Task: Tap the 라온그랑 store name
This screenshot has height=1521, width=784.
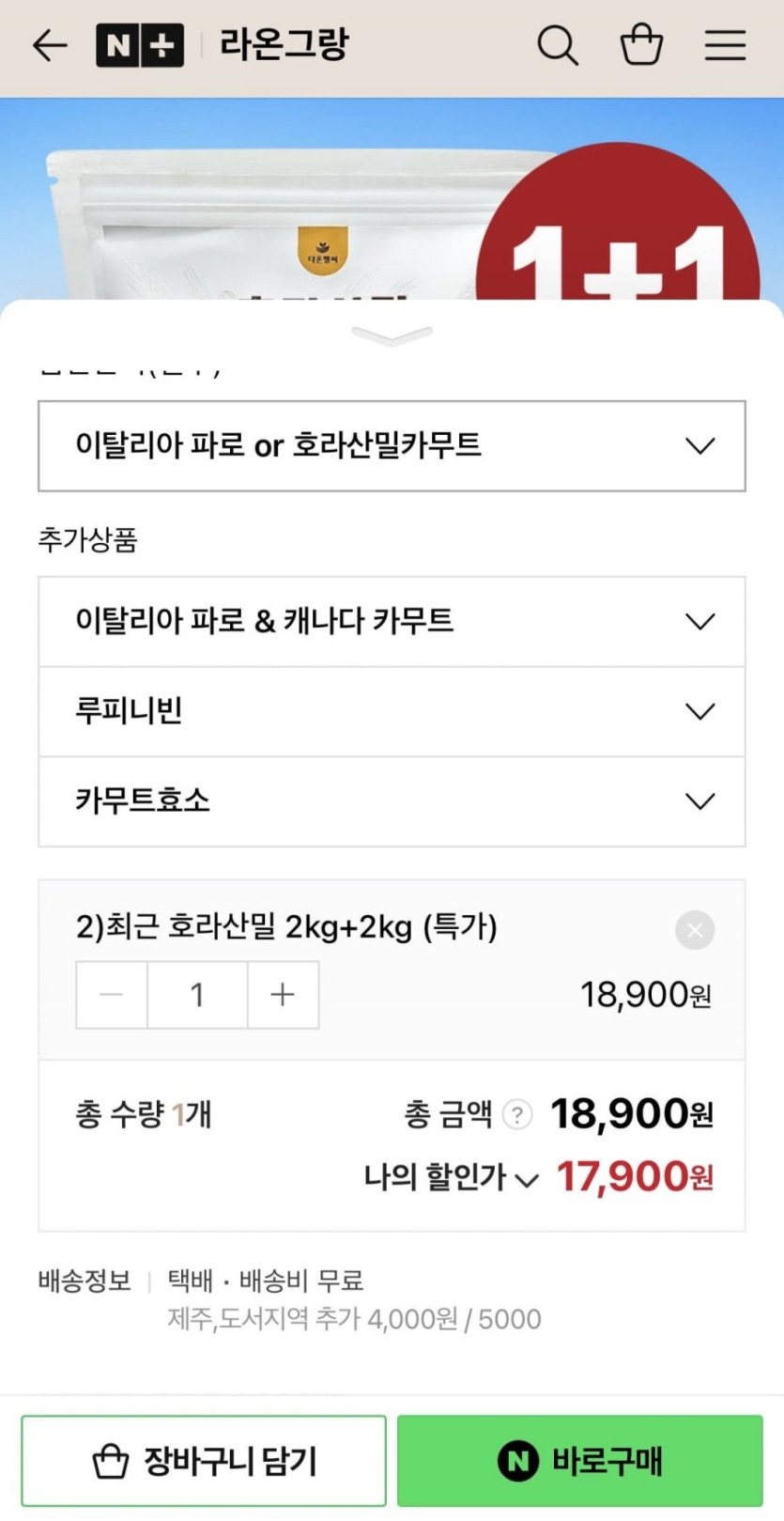Action: (x=284, y=45)
